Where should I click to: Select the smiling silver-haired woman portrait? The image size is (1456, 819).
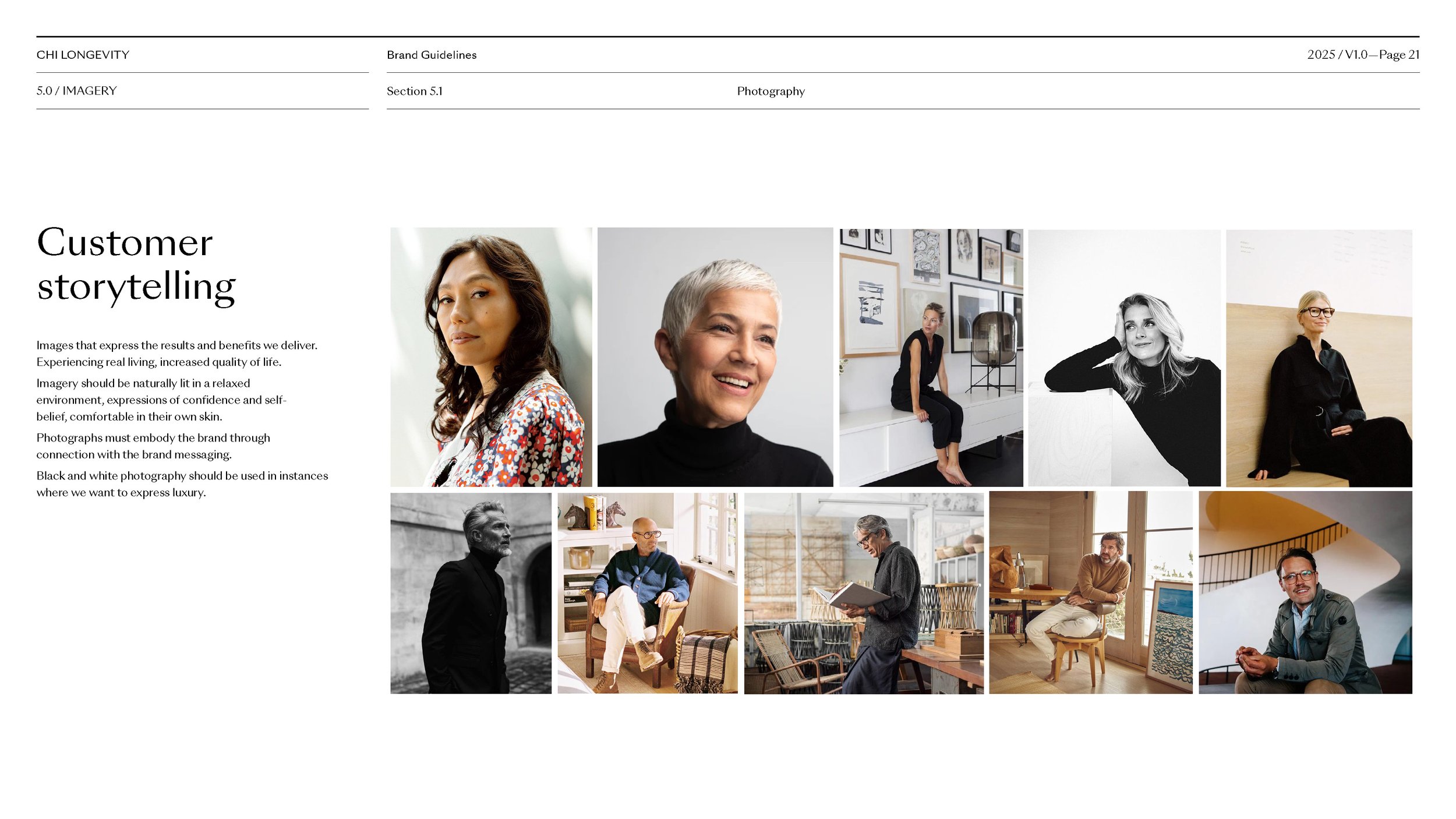tap(715, 356)
